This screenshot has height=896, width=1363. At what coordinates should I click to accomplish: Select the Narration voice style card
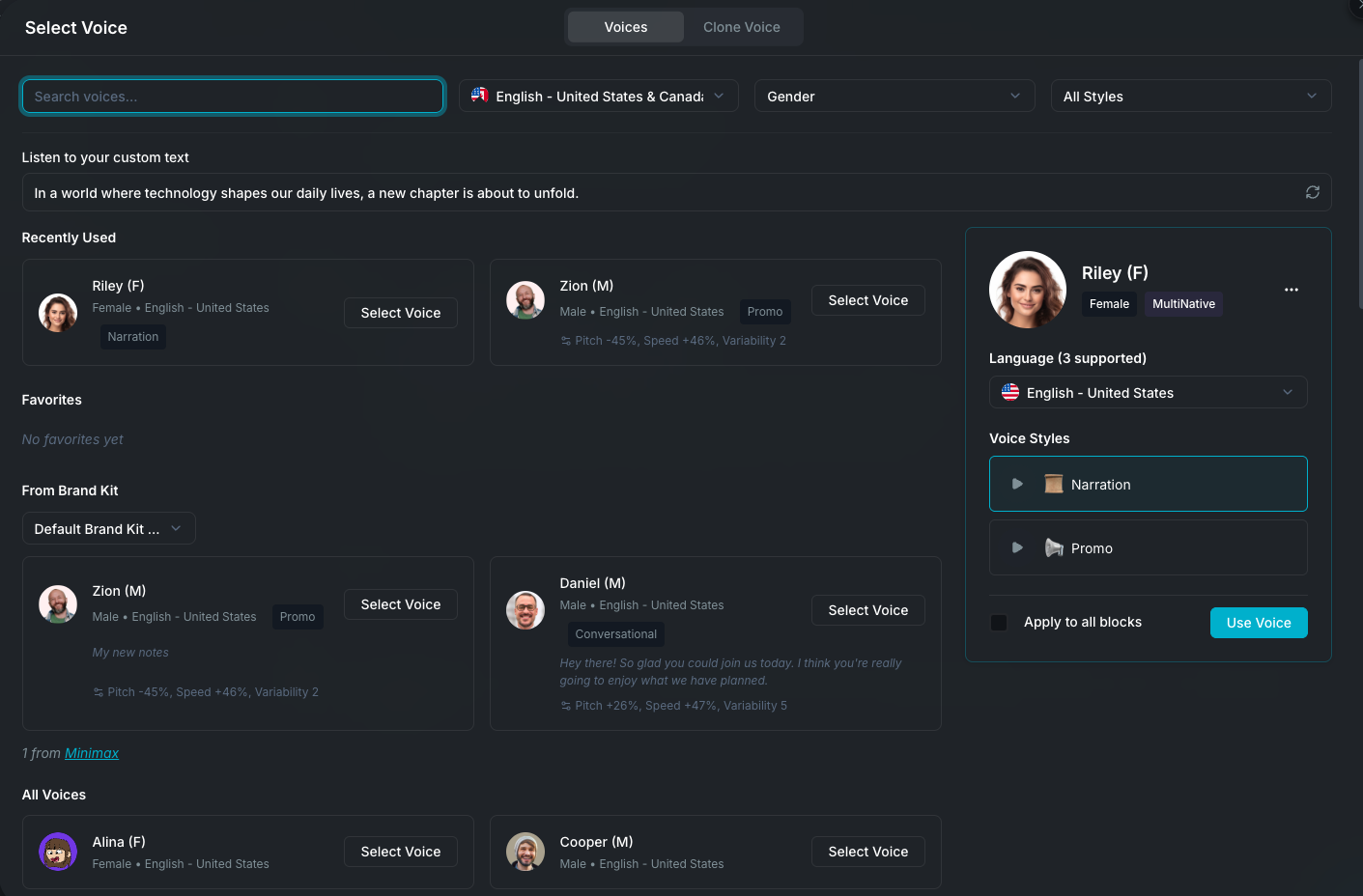click(x=1148, y=484)
